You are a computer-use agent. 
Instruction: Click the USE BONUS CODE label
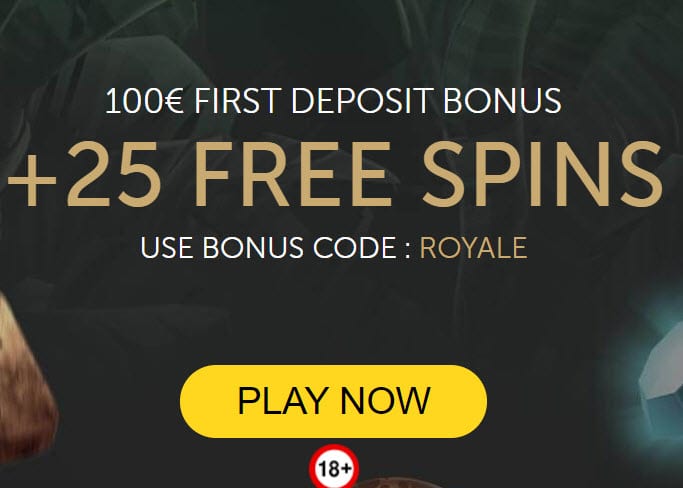269,248
